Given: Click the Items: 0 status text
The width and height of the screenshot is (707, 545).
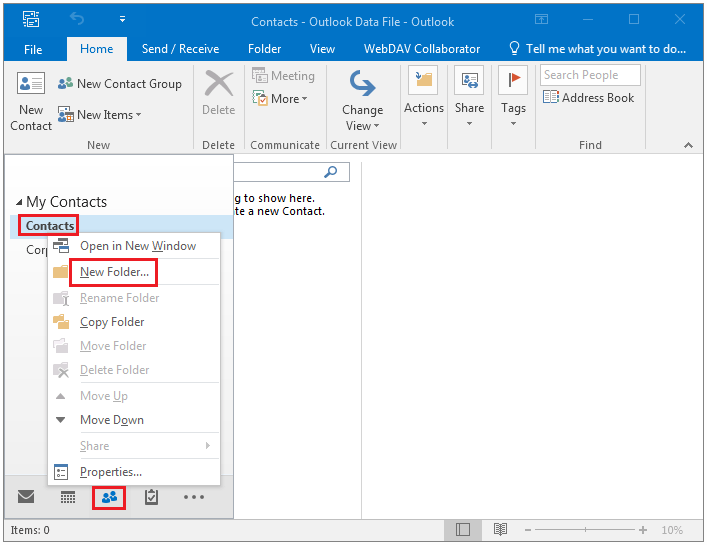Looking at the screenshot, I should (30, 530).
